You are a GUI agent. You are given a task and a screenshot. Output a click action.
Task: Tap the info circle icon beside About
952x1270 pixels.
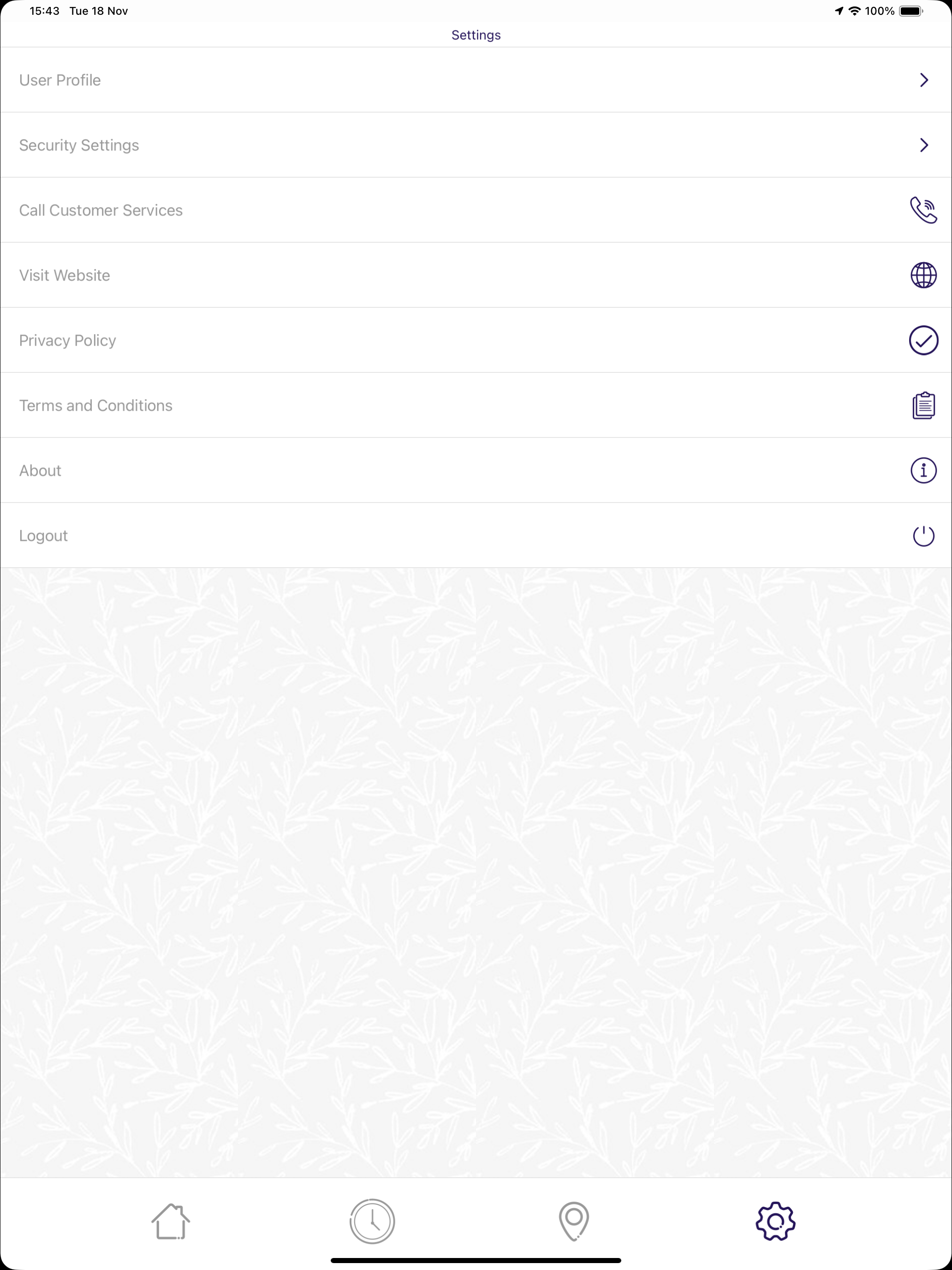[923, 470]
